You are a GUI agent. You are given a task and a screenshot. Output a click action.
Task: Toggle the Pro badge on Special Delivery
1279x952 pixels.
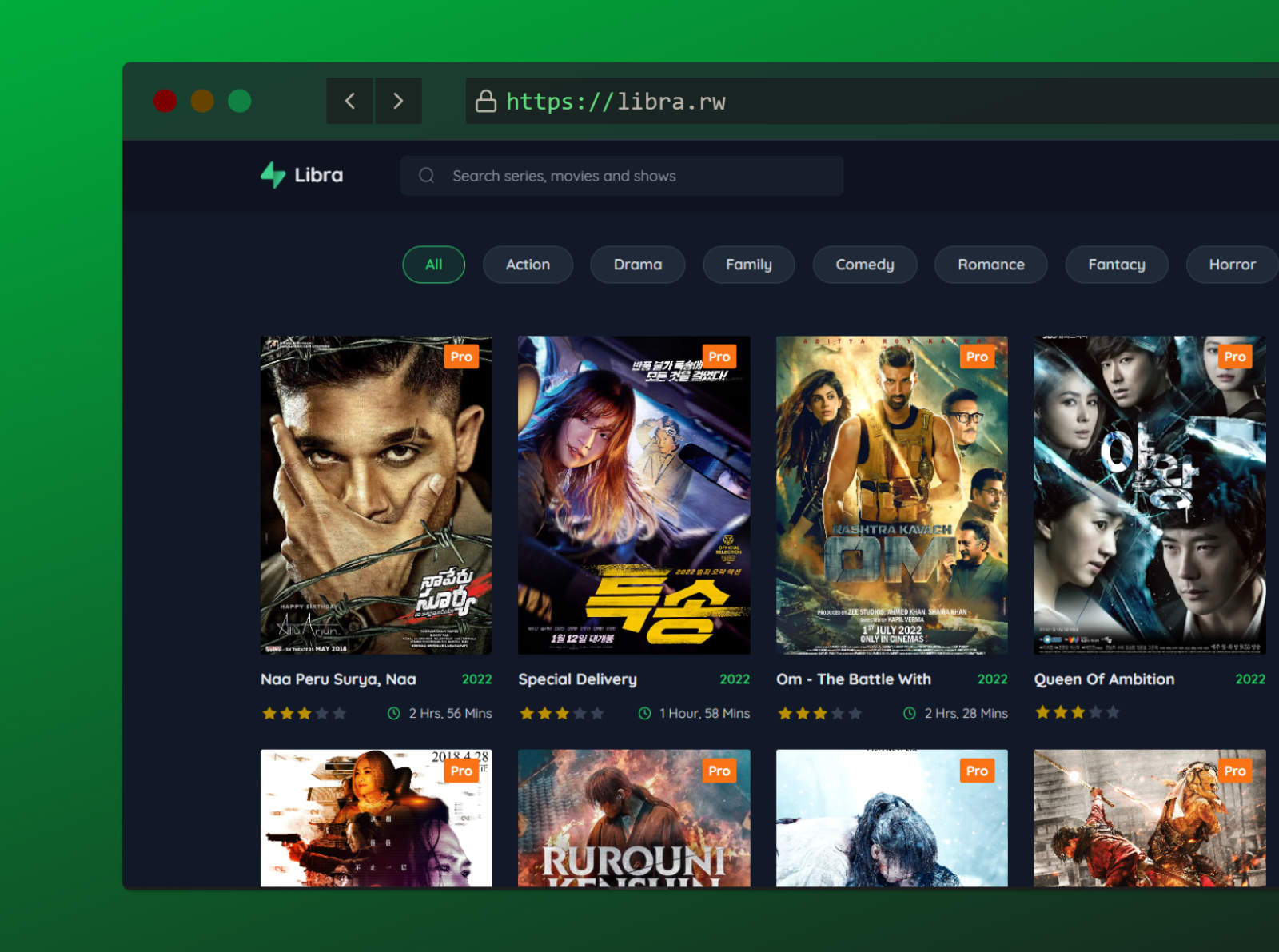point(718,357)
